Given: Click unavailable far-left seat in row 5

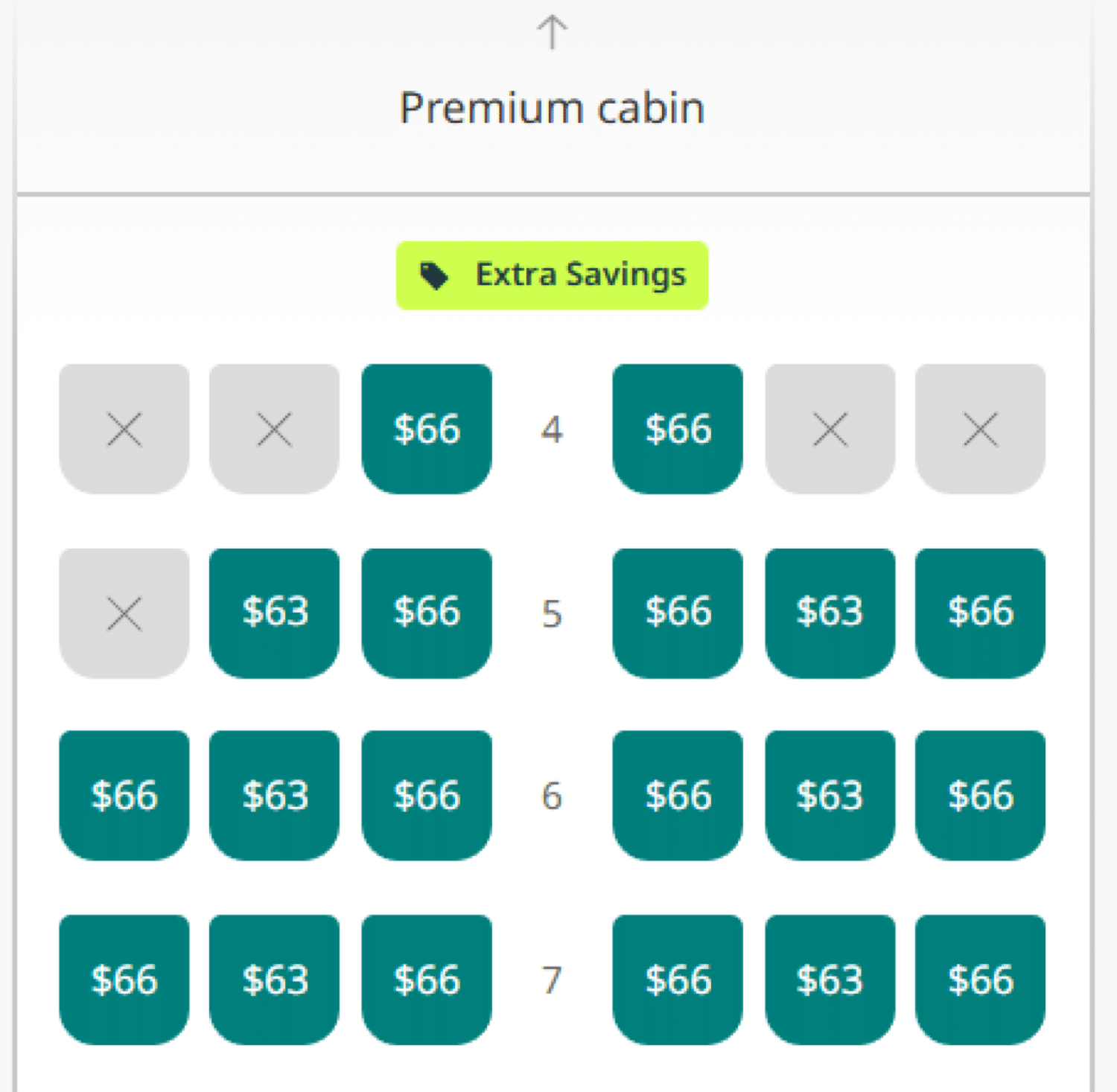Looking at the screenshot, I should (124, 613).
